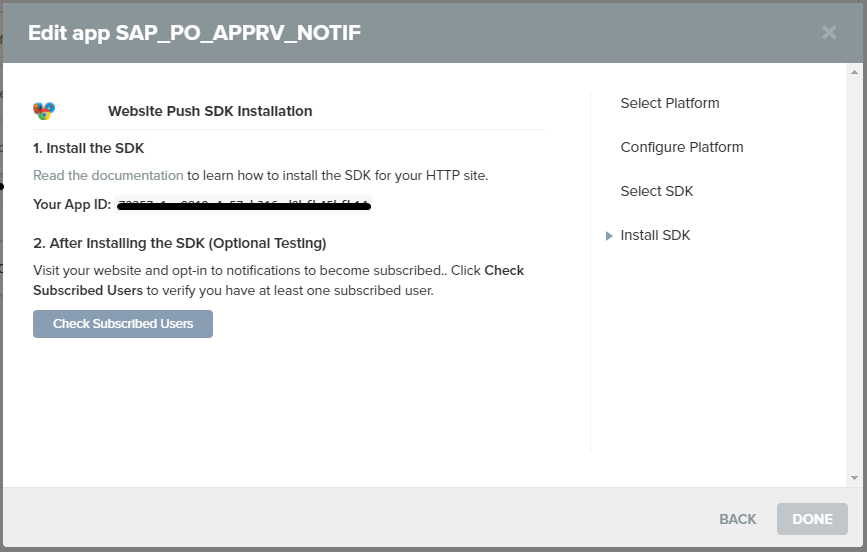Image resolution: width=867 pixels, height=552 pixels.
Task: Click the 'Website Push SDK Installation' heading
Action: (210, 111)
